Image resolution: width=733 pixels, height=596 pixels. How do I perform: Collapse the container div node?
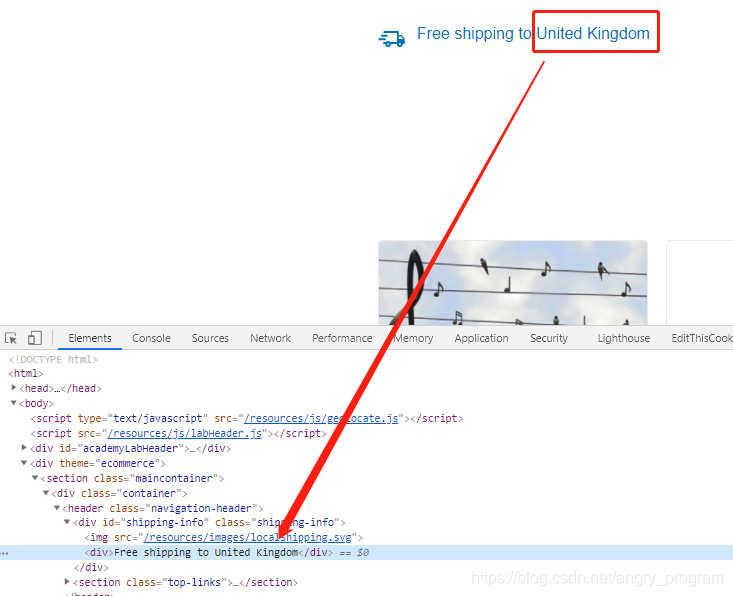click(46, 493)
